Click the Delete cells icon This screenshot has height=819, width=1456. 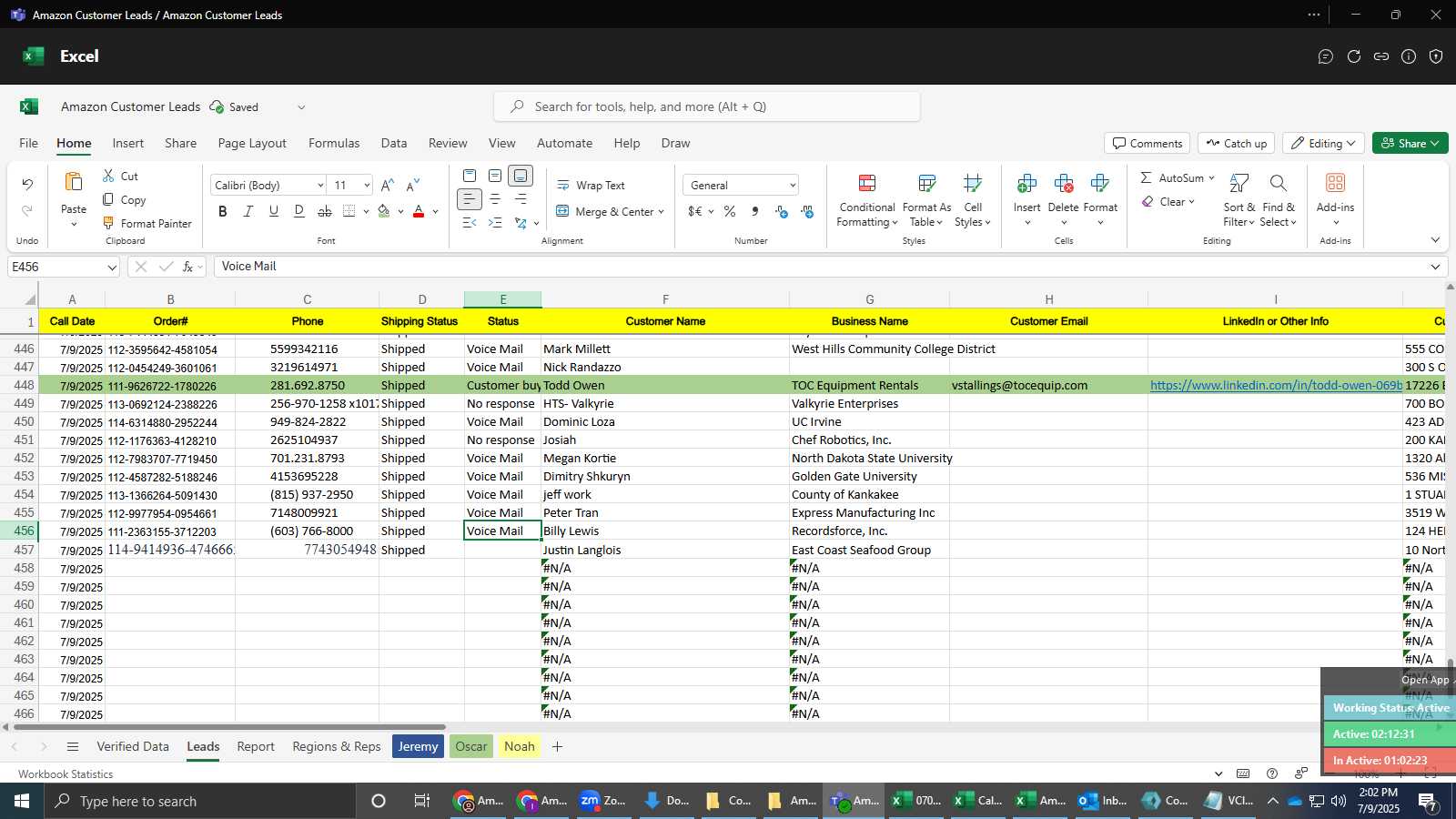[1063, 184]
